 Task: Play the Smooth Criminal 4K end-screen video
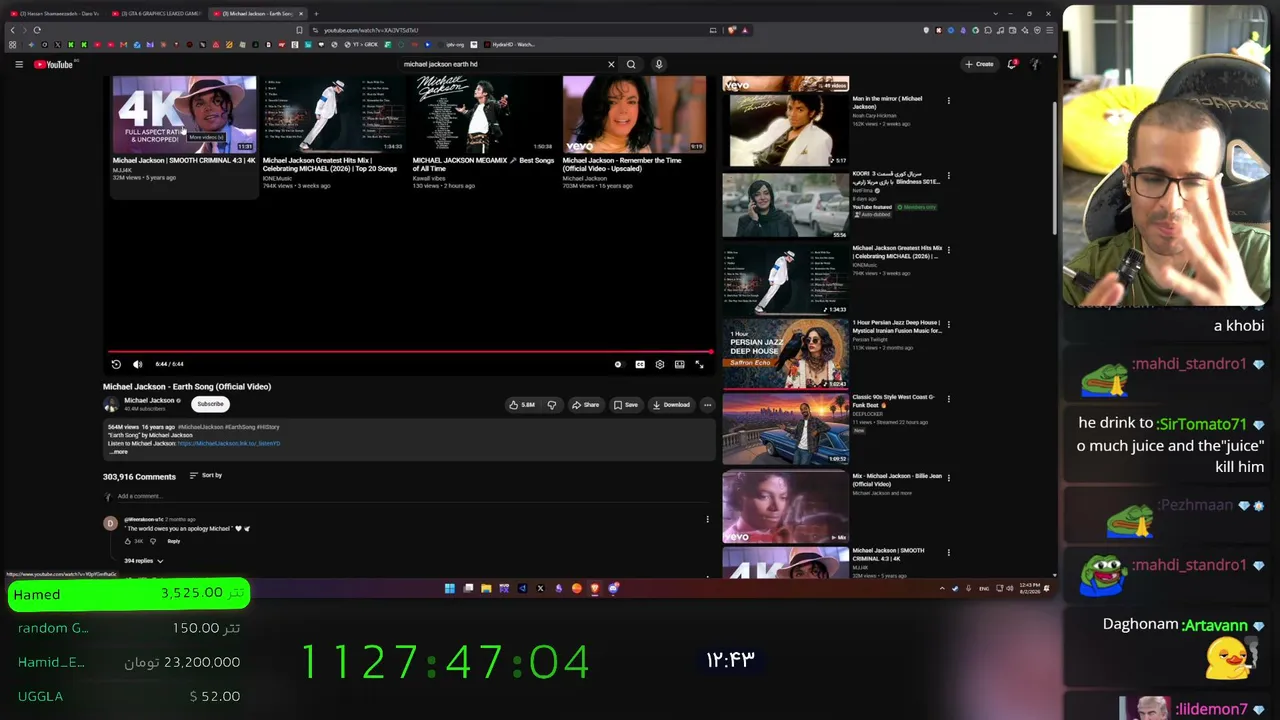tap(184, 114)
